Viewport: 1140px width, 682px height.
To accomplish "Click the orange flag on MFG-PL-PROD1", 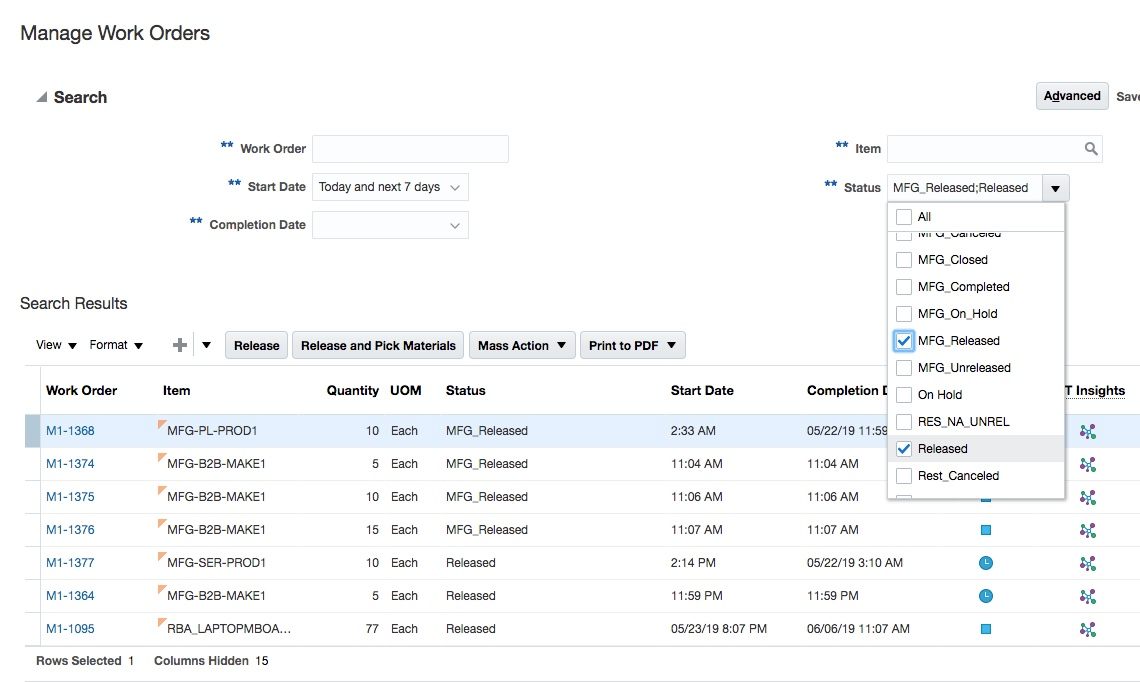I will point(162,425).
